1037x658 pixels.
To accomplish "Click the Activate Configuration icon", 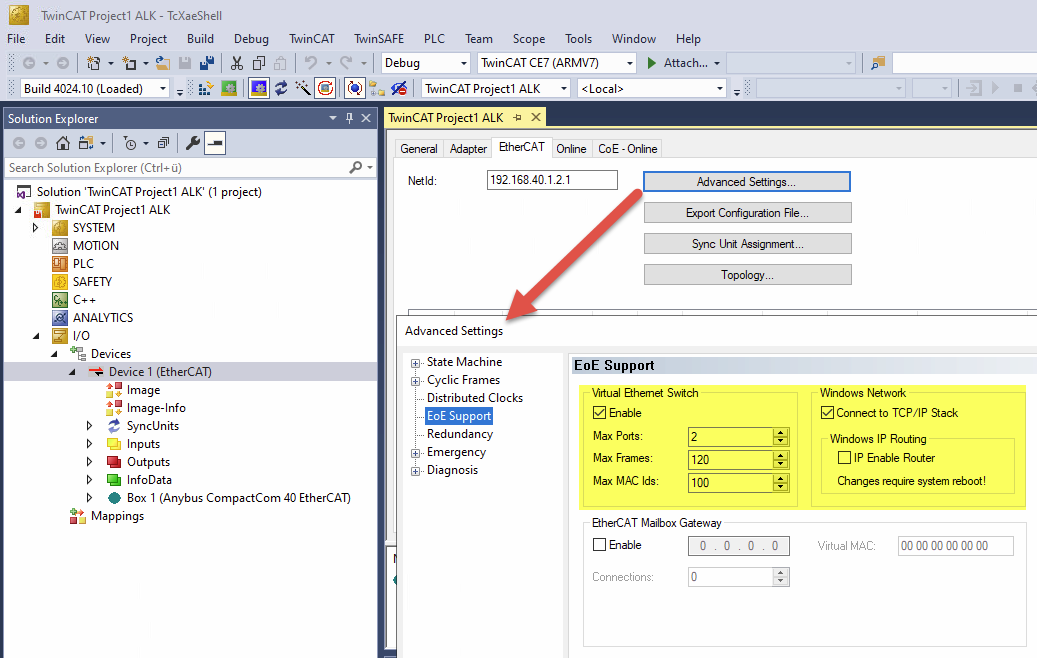I will tap(206, 89).
